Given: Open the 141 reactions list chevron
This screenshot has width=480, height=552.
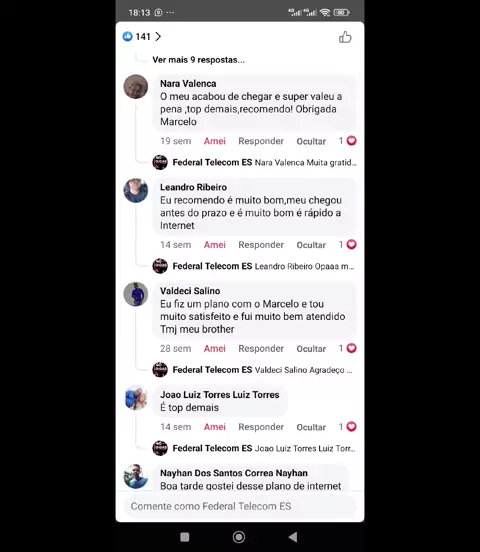Looking at the screenshot, I should point(158,37).
